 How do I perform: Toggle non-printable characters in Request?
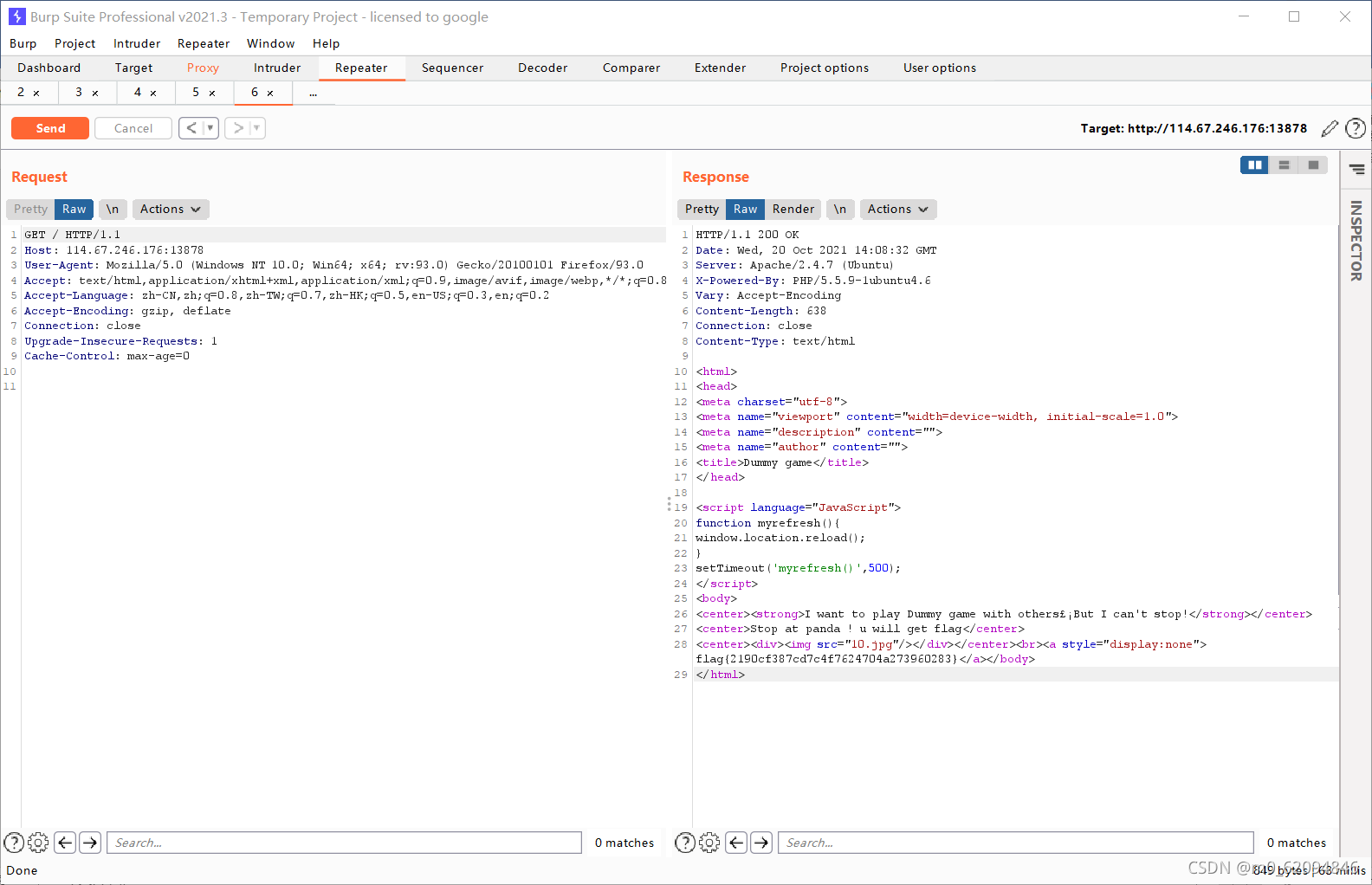[113, 209]
